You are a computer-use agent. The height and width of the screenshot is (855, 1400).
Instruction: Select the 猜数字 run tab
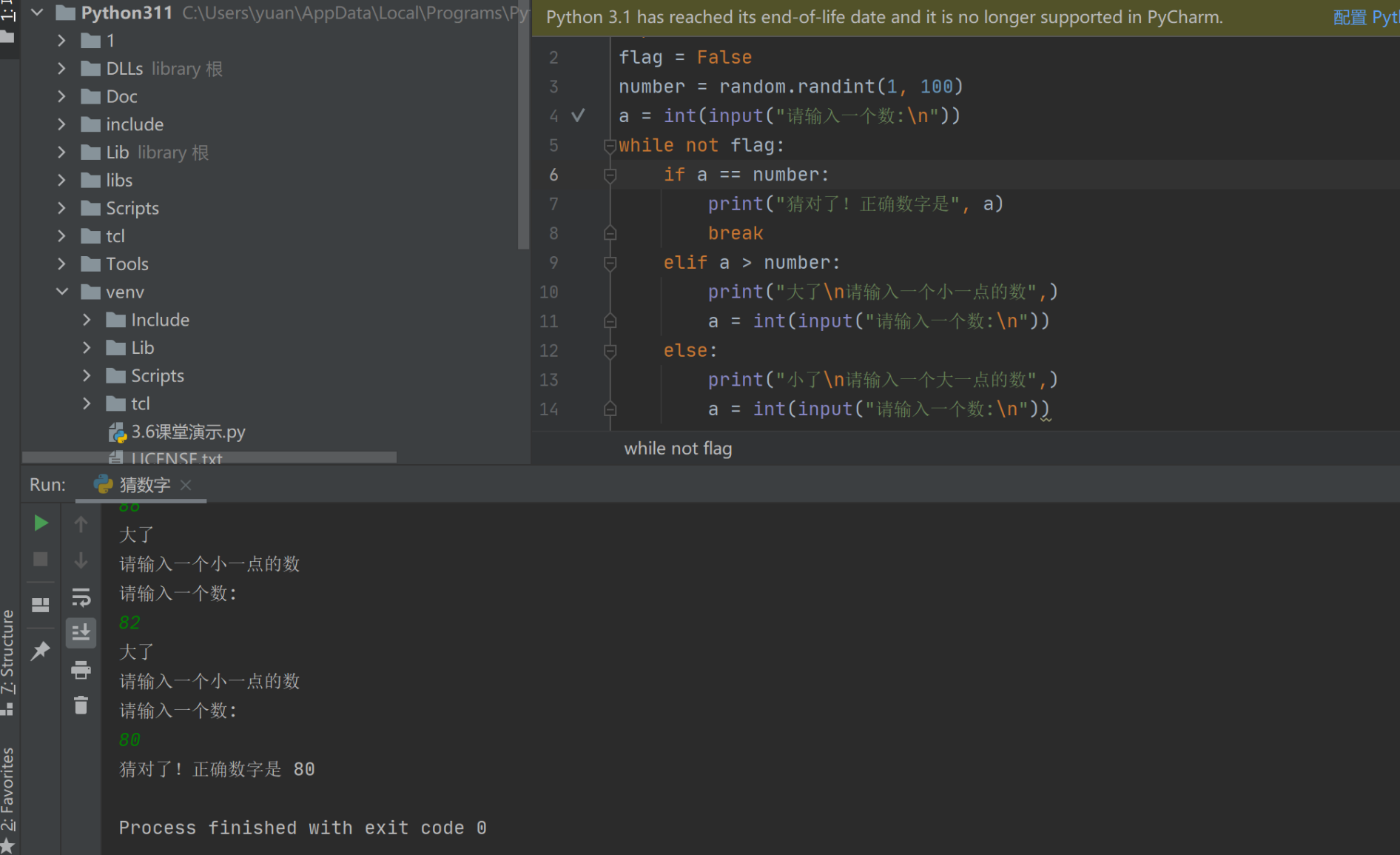tap(144, 485)
